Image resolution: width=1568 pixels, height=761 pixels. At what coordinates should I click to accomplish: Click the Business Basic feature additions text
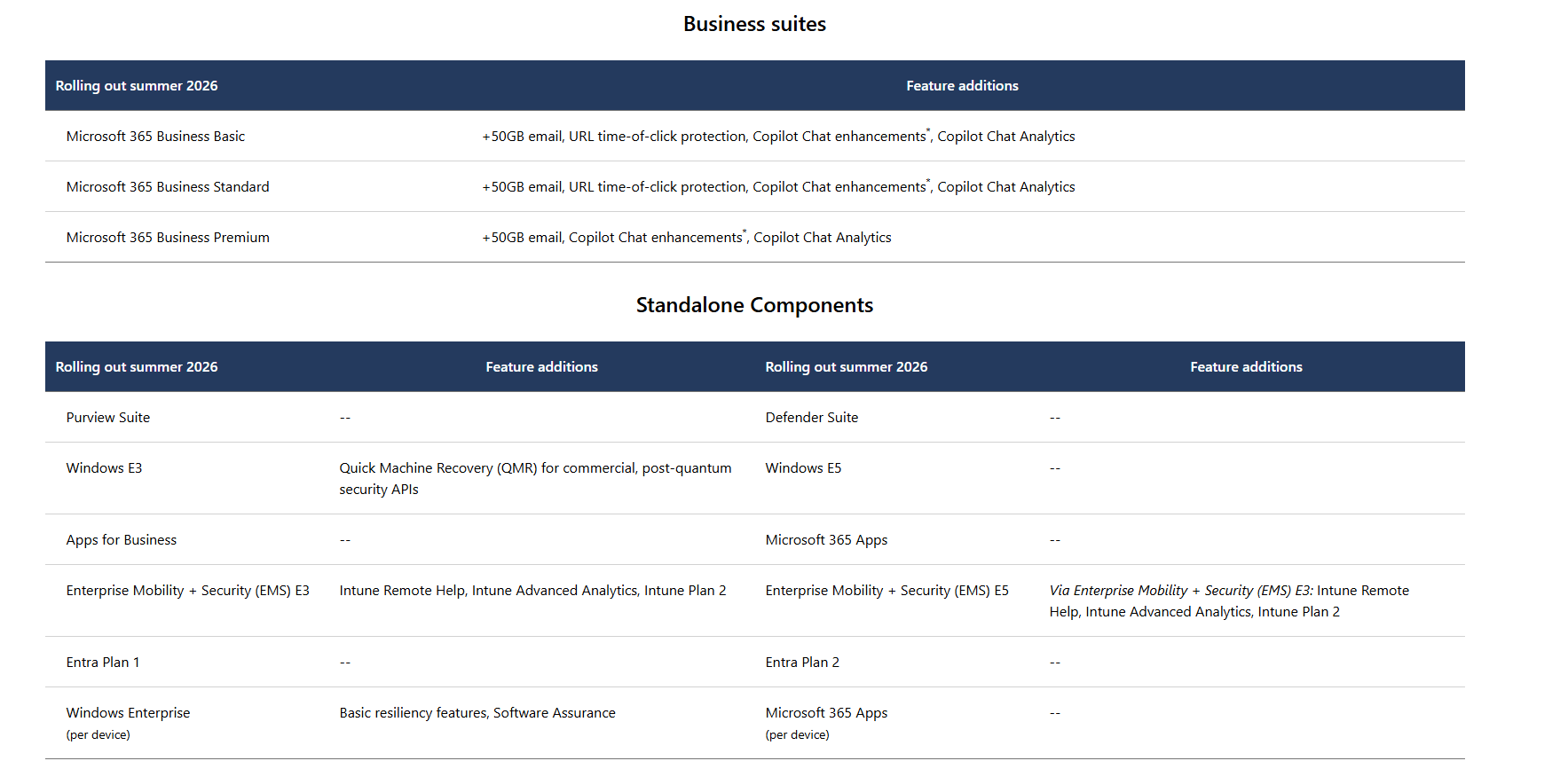[x=778, y=136]
